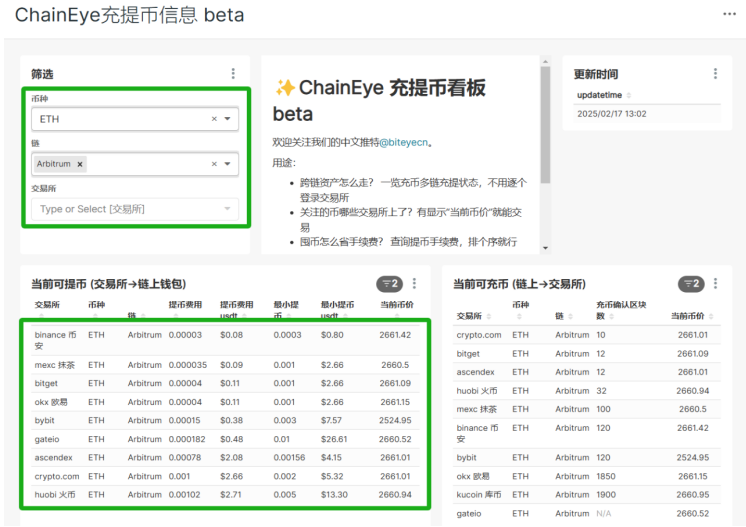Sort 当前可充币 table by 交易所
This screenshot has height=527, width=746.
[x=473, y=316]
